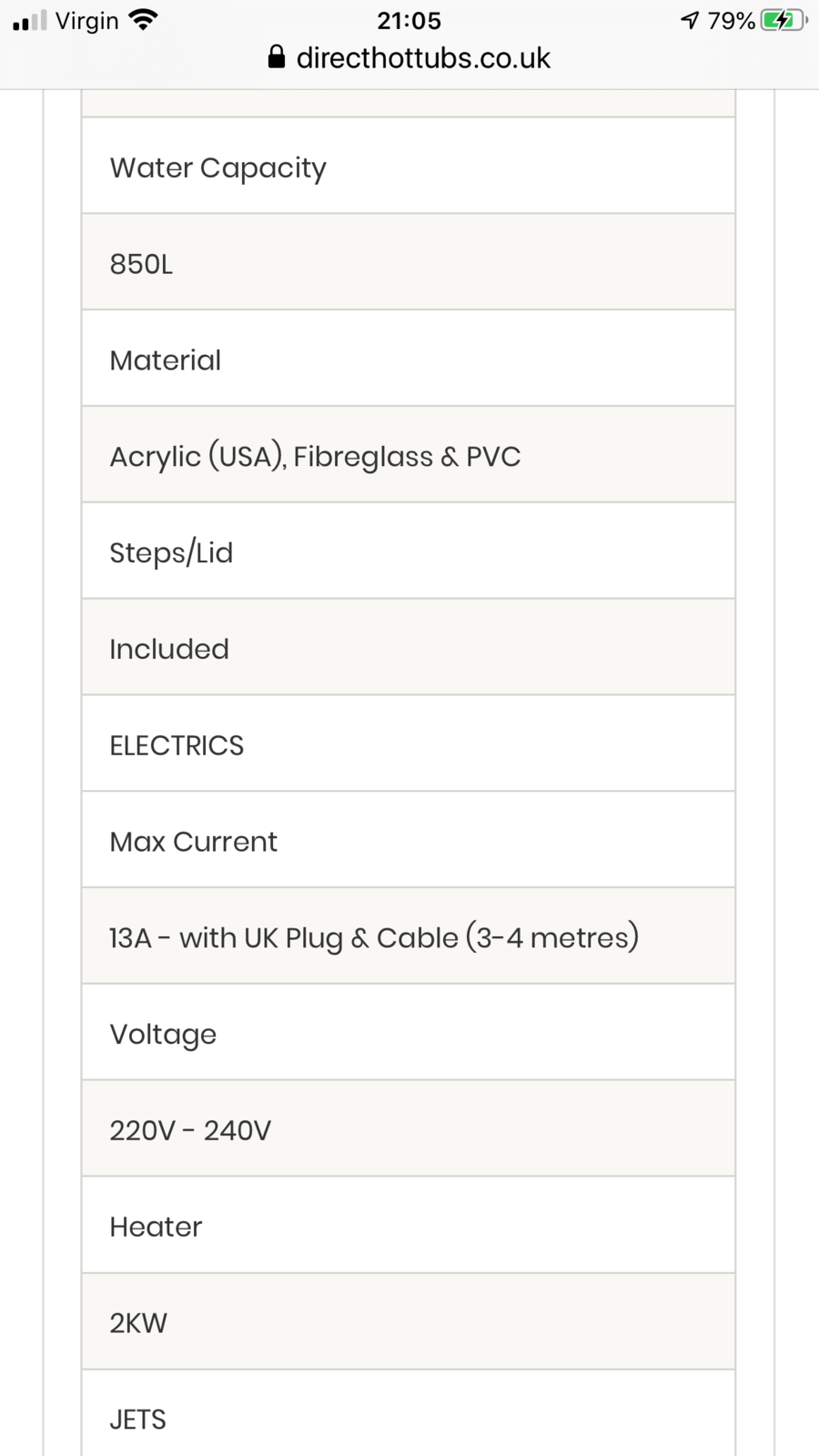
Task: Select the Water Capacity row
Action: pyautogui.click(x=409, y=167)
